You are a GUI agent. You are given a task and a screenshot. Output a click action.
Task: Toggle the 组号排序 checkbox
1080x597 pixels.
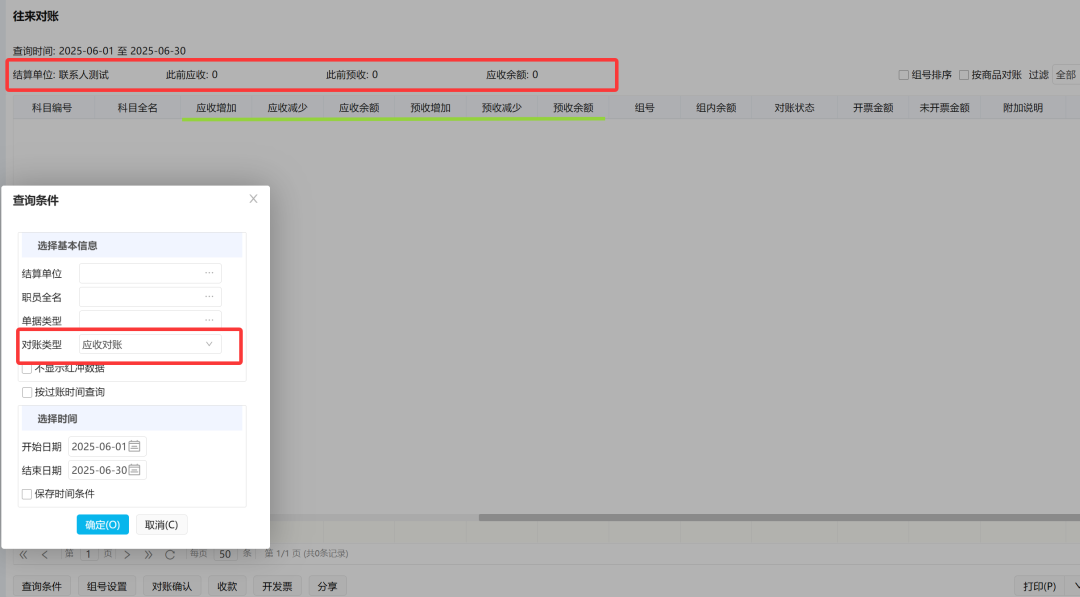tap(904, 75)
